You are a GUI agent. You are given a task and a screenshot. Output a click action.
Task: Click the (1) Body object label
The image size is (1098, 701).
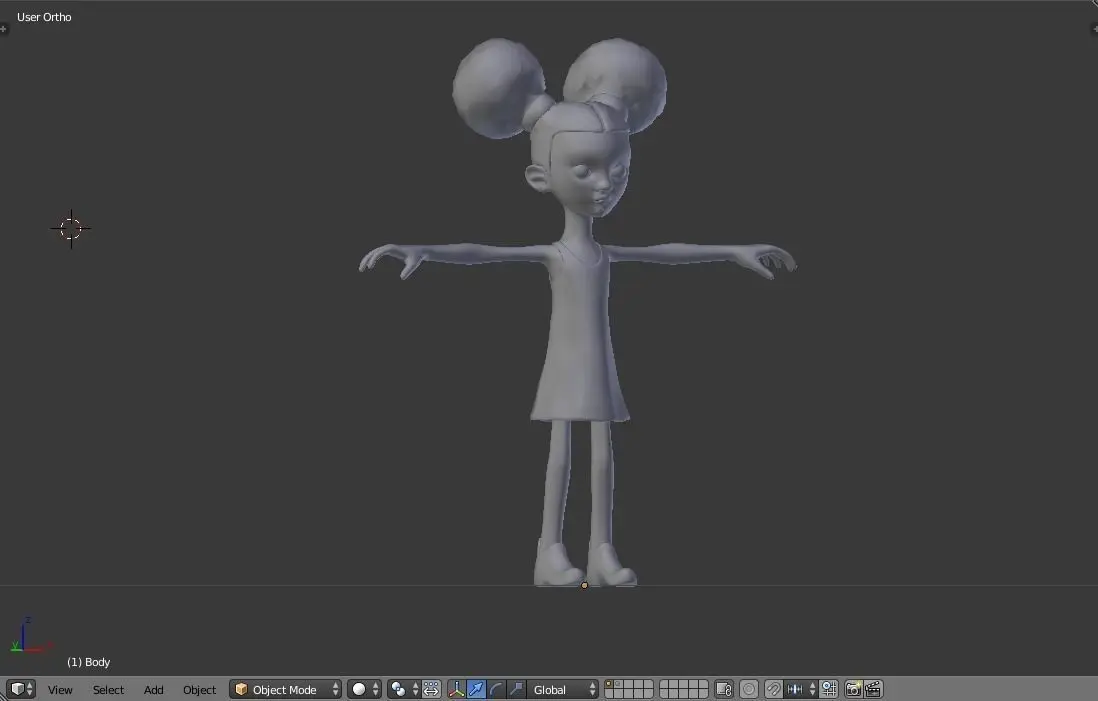pyautogui.click(x=89, y=662)
